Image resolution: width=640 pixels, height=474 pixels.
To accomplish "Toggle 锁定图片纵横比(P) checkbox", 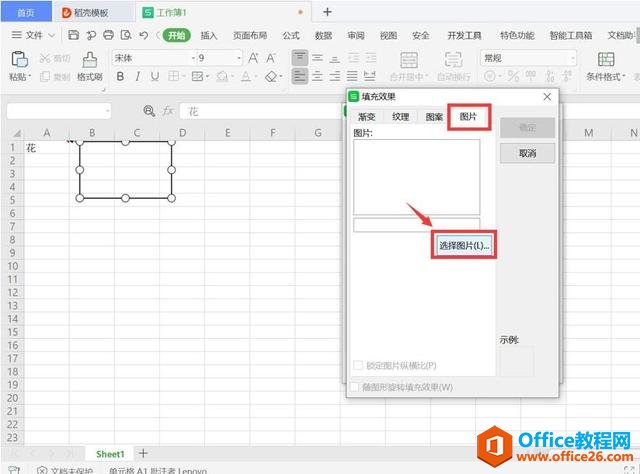I will [x=358, y=365].
